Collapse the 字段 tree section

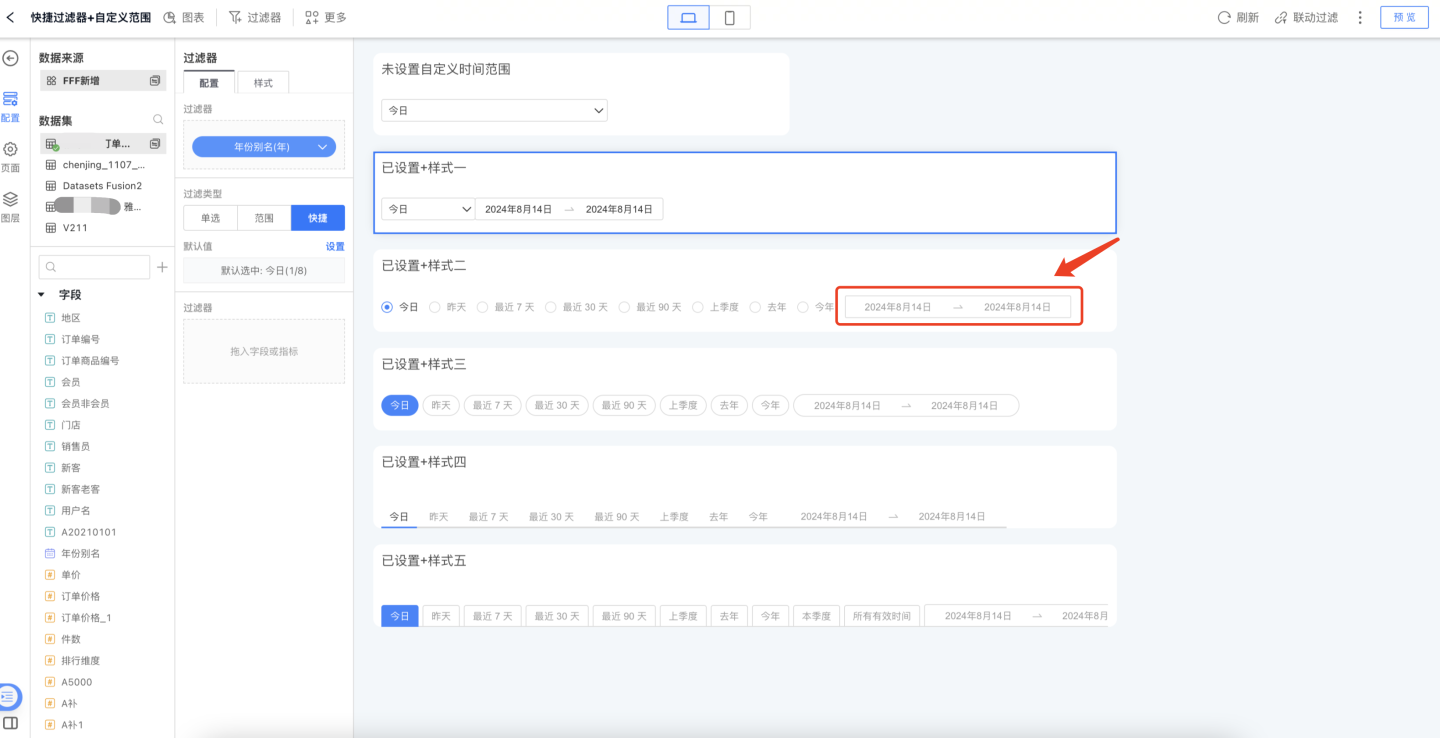[42, 295]
